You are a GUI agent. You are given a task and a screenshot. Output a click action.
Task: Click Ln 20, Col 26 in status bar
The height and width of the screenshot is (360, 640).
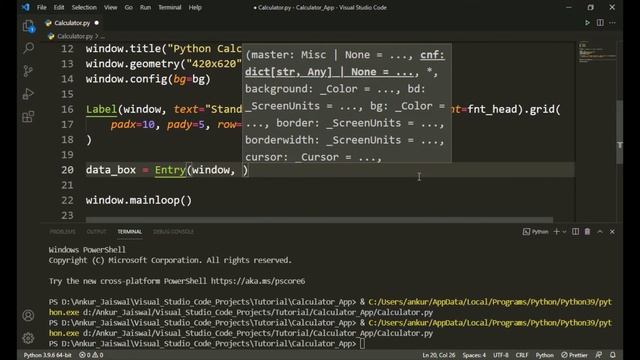(438, 355)
